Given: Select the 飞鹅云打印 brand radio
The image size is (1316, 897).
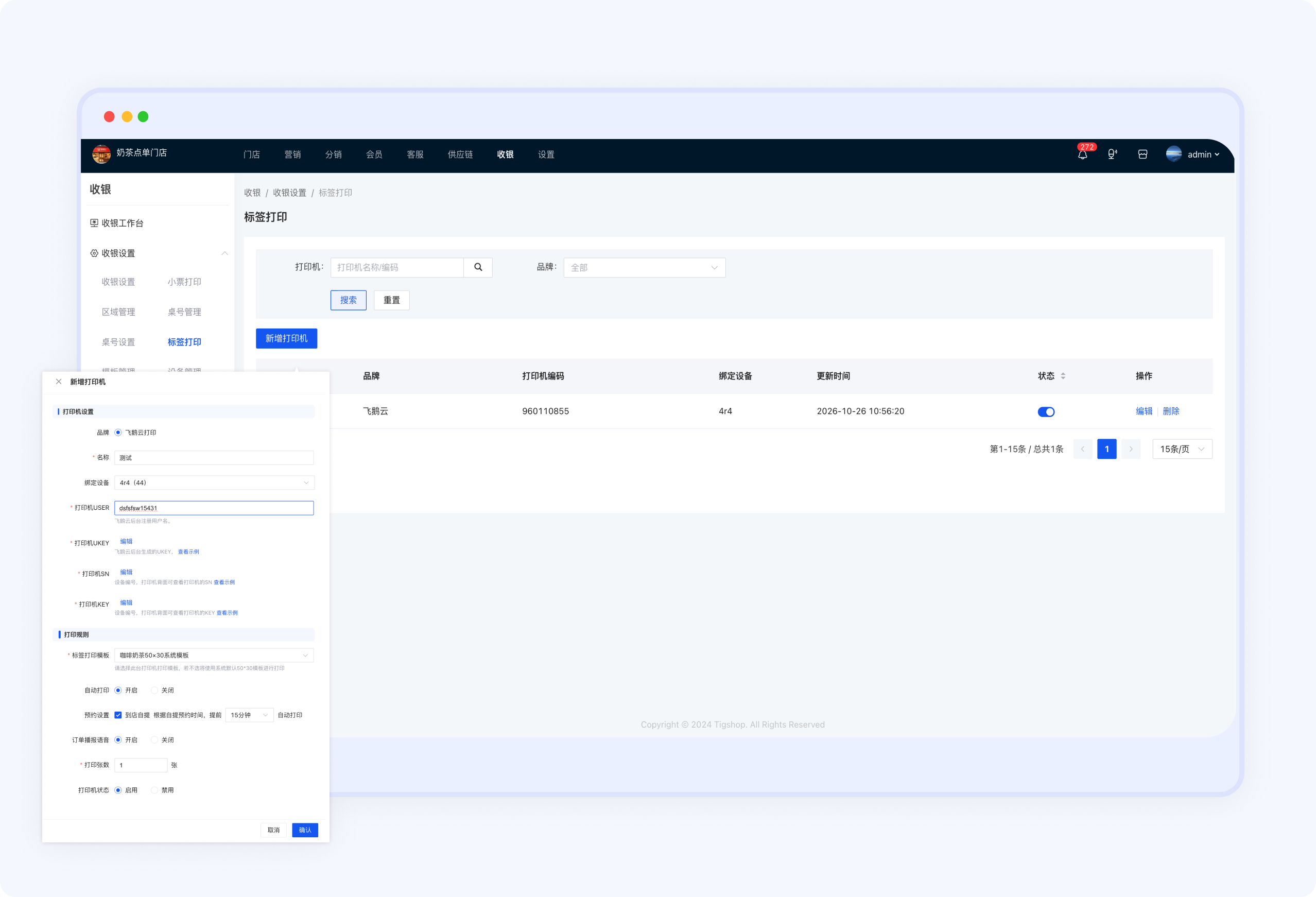Looking at the screenshot, I should pyautogui.click(x=118, y=433).
